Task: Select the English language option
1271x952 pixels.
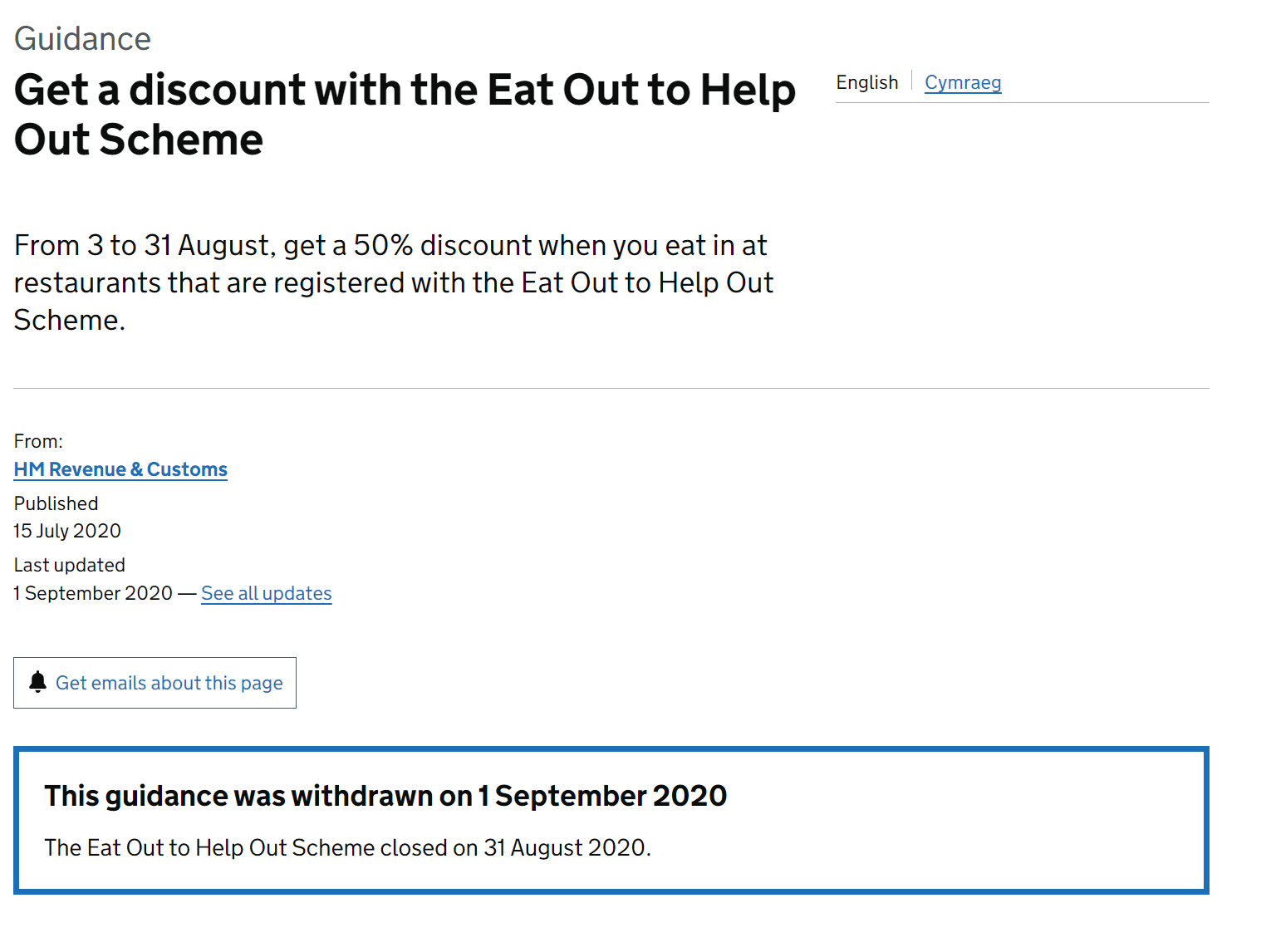Action: (x=867, y=82)
